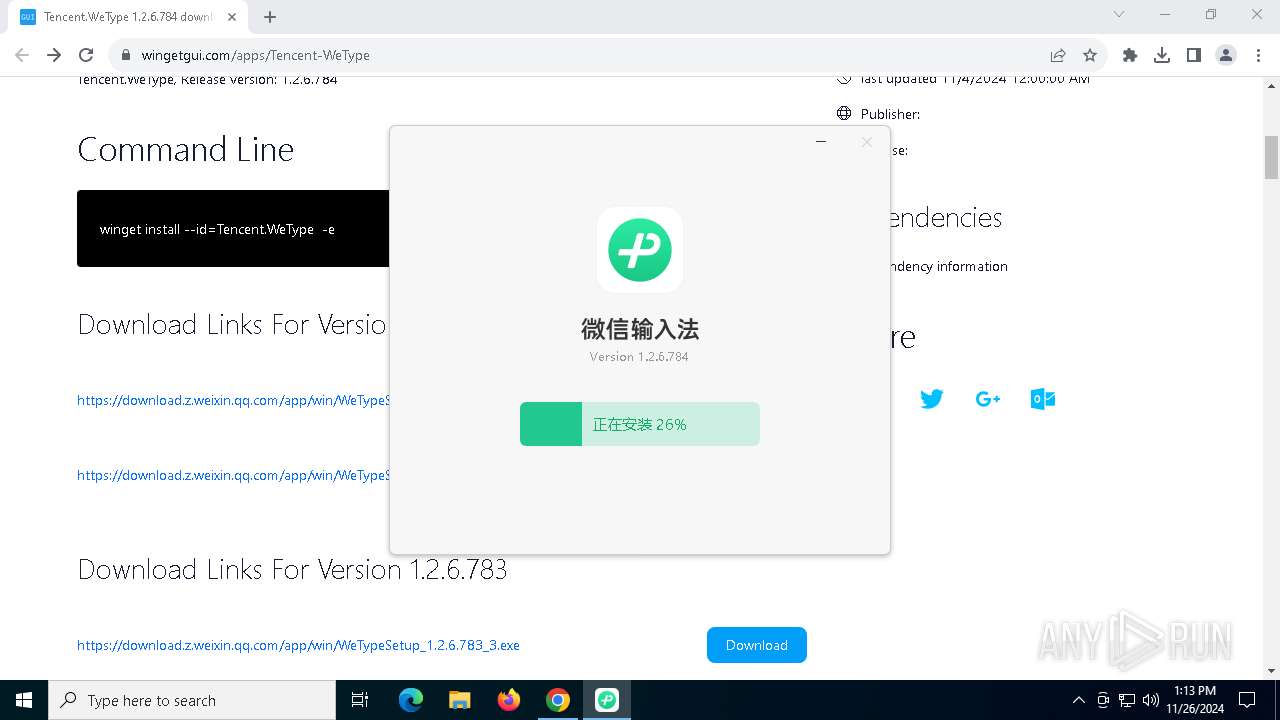Open first version 1.2.6.784 download link
Viewport: 1280px width, 720px height.
click(233, 400)
